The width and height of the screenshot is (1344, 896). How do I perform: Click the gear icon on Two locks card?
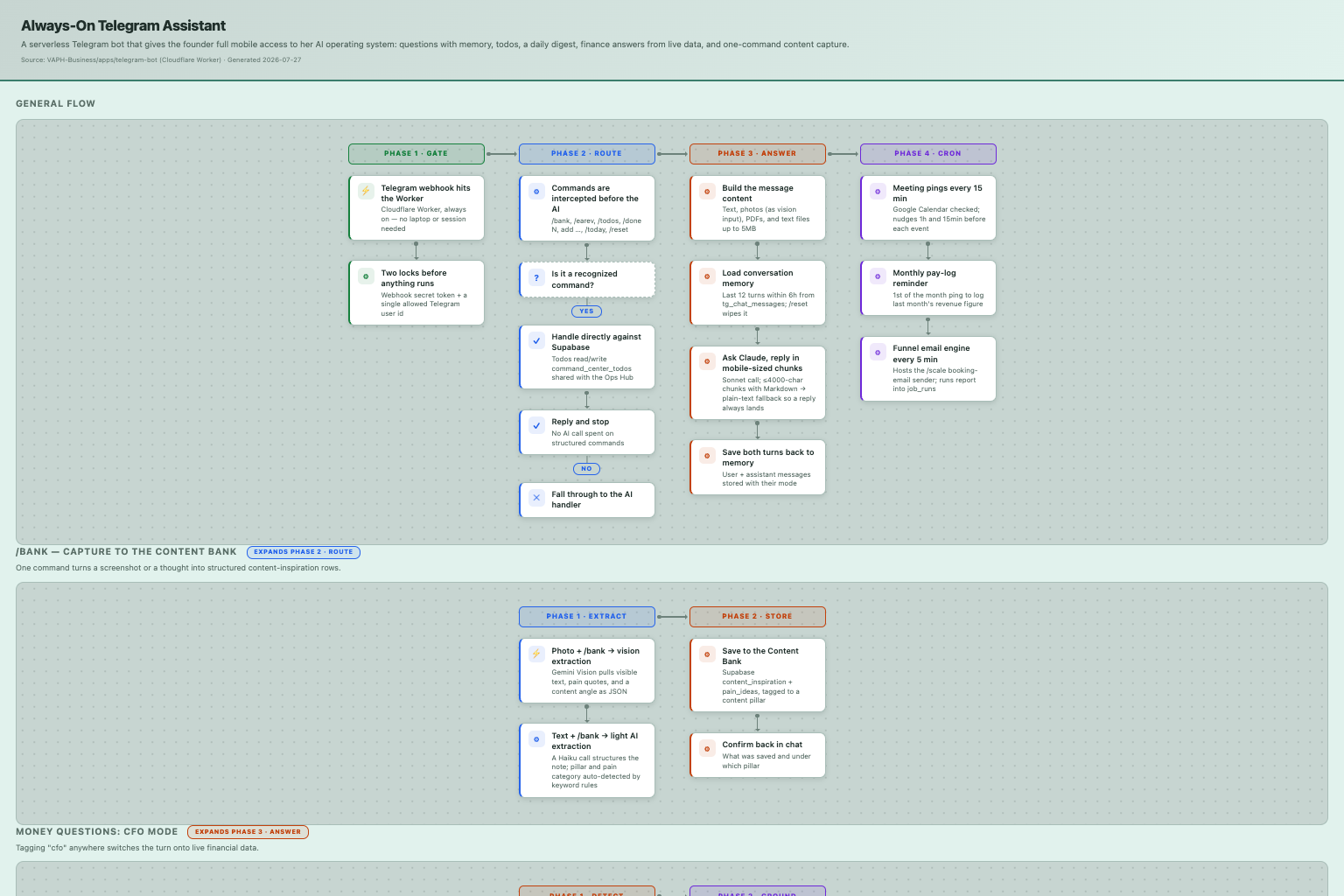(x=366, y=276)
